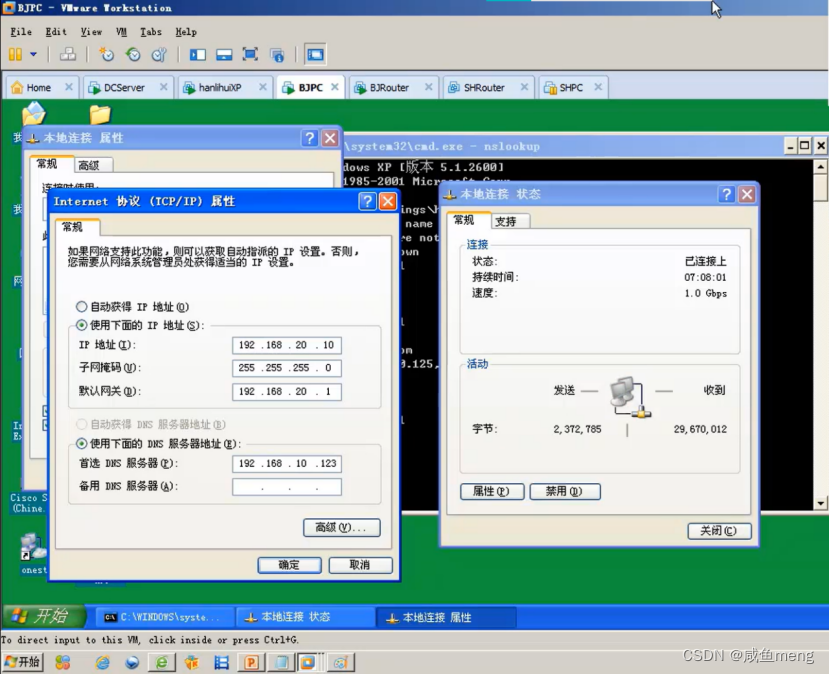829x674 pixels.
Task: Switch to the BJRouter VM tab
Action: click(389, 88)
